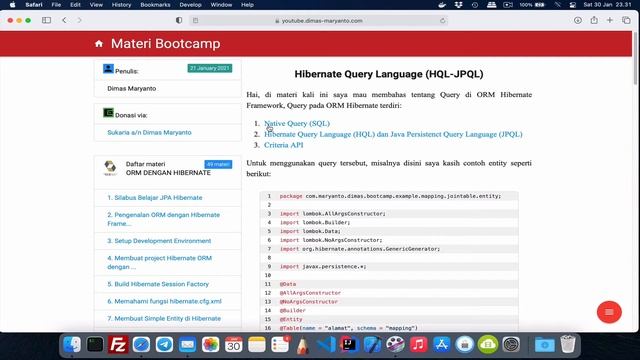Open 3. Setup Development Environment
Screen dimensions: 640x360
coord(159,241)
